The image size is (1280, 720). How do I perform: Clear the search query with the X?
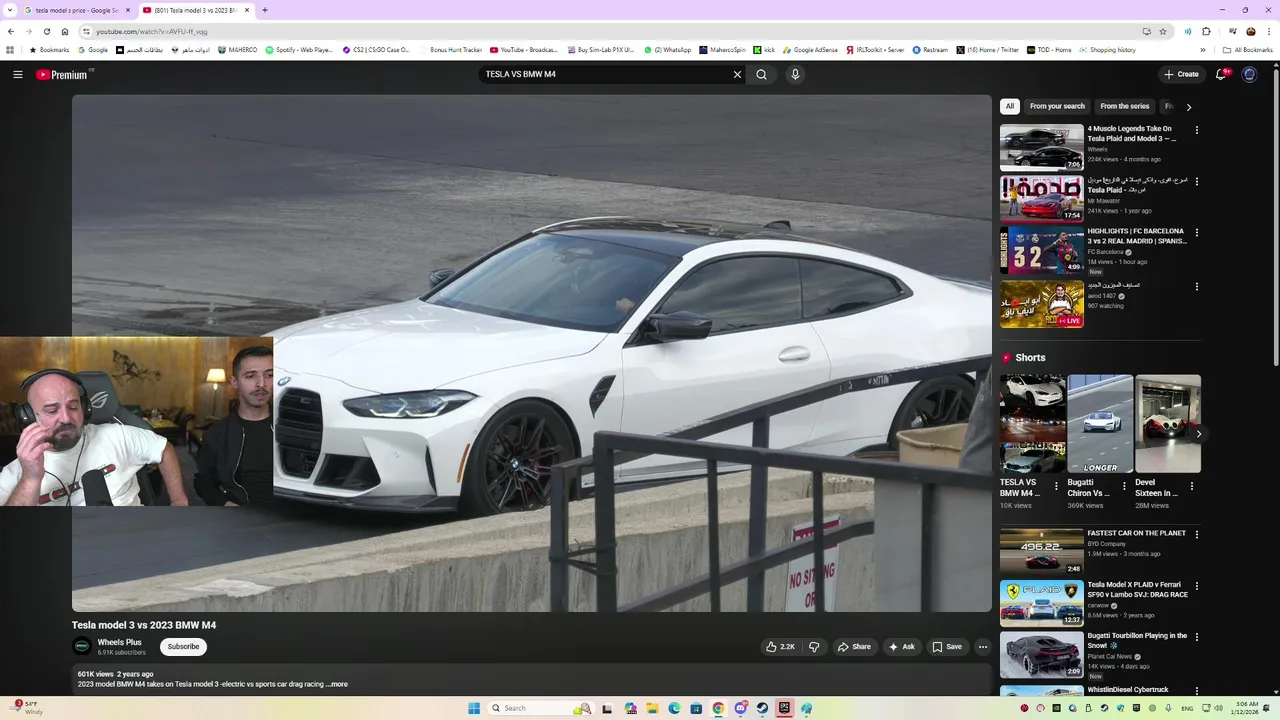738,74
